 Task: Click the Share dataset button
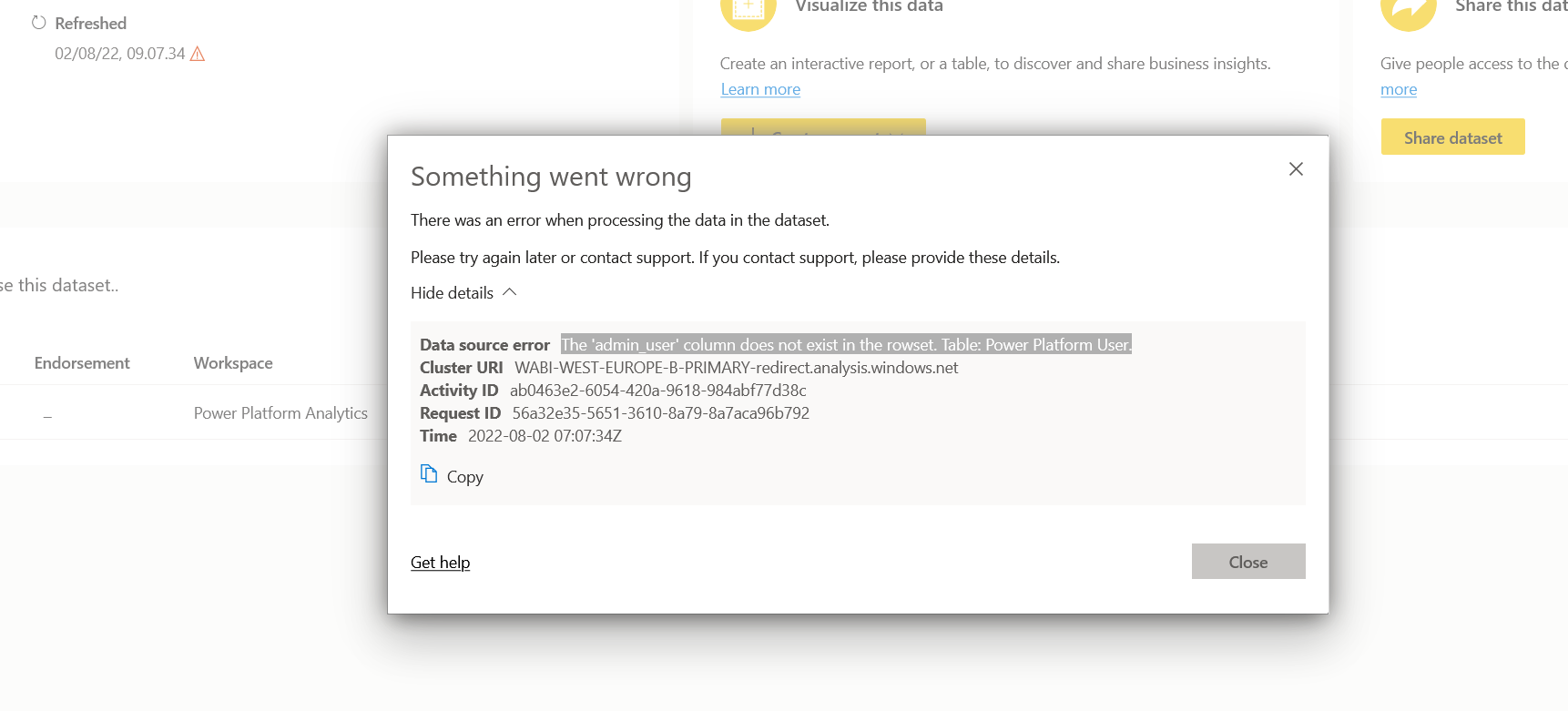[1452, 137]
